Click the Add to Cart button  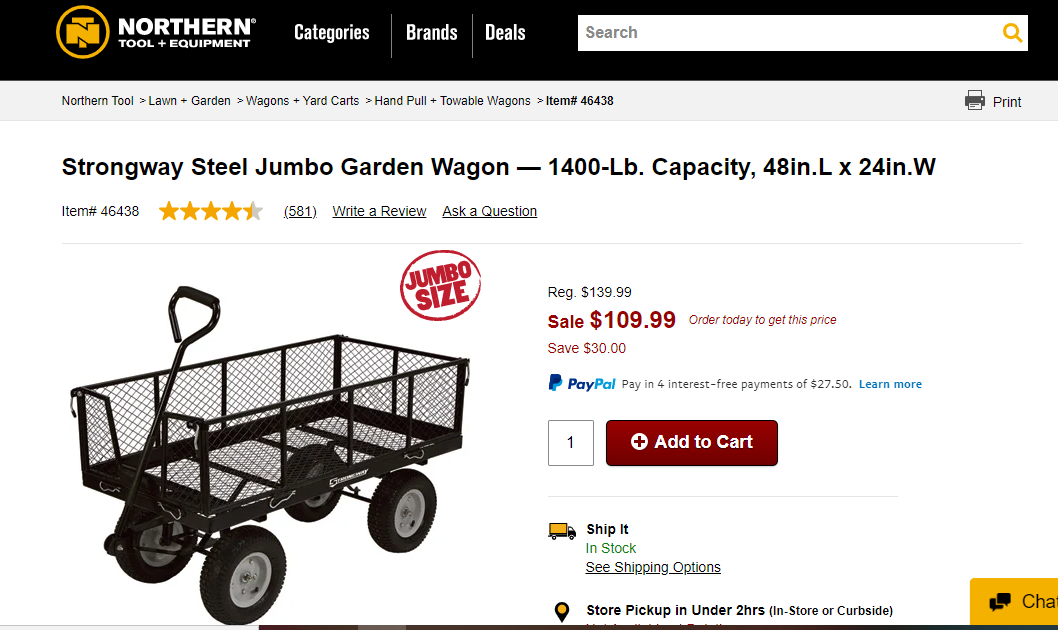pos(691,442)
